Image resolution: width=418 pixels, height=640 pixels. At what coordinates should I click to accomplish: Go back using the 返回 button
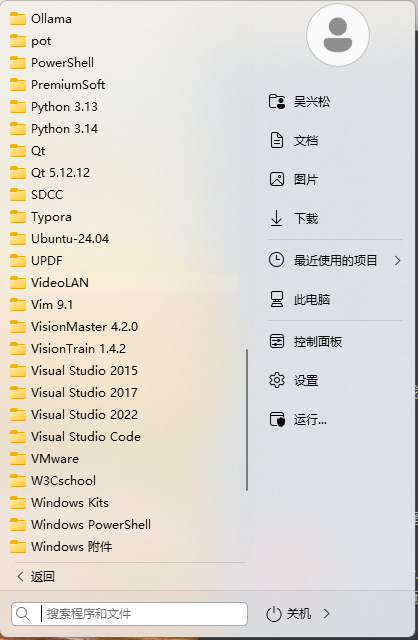coord(36,577)
